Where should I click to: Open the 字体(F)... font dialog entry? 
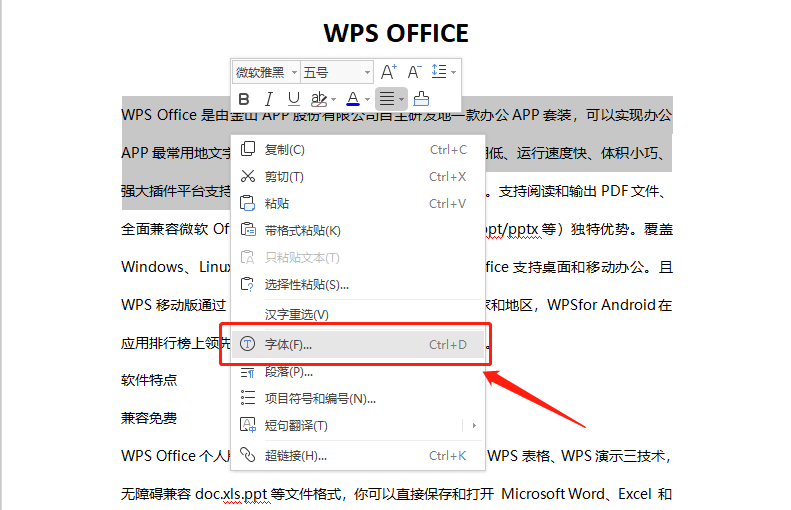pyautogui.click(x=358, y=345)
